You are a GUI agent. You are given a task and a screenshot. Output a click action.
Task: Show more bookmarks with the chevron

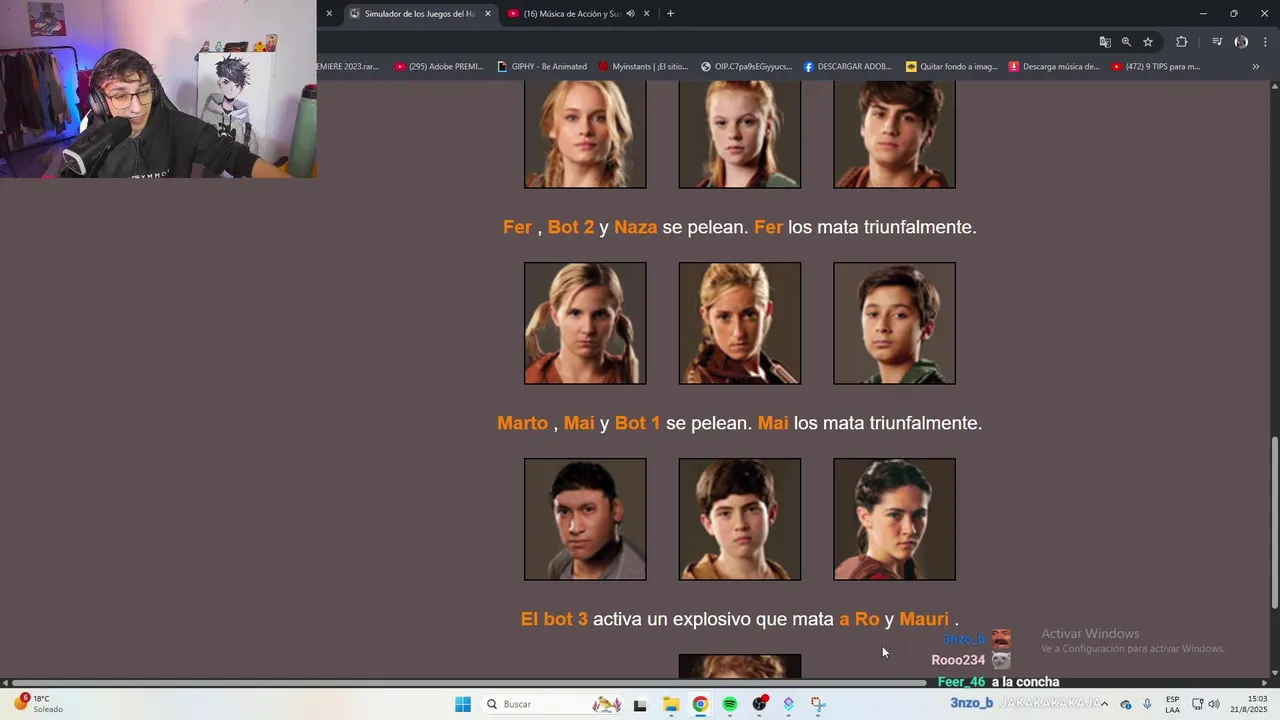[x=1256, y=67]
